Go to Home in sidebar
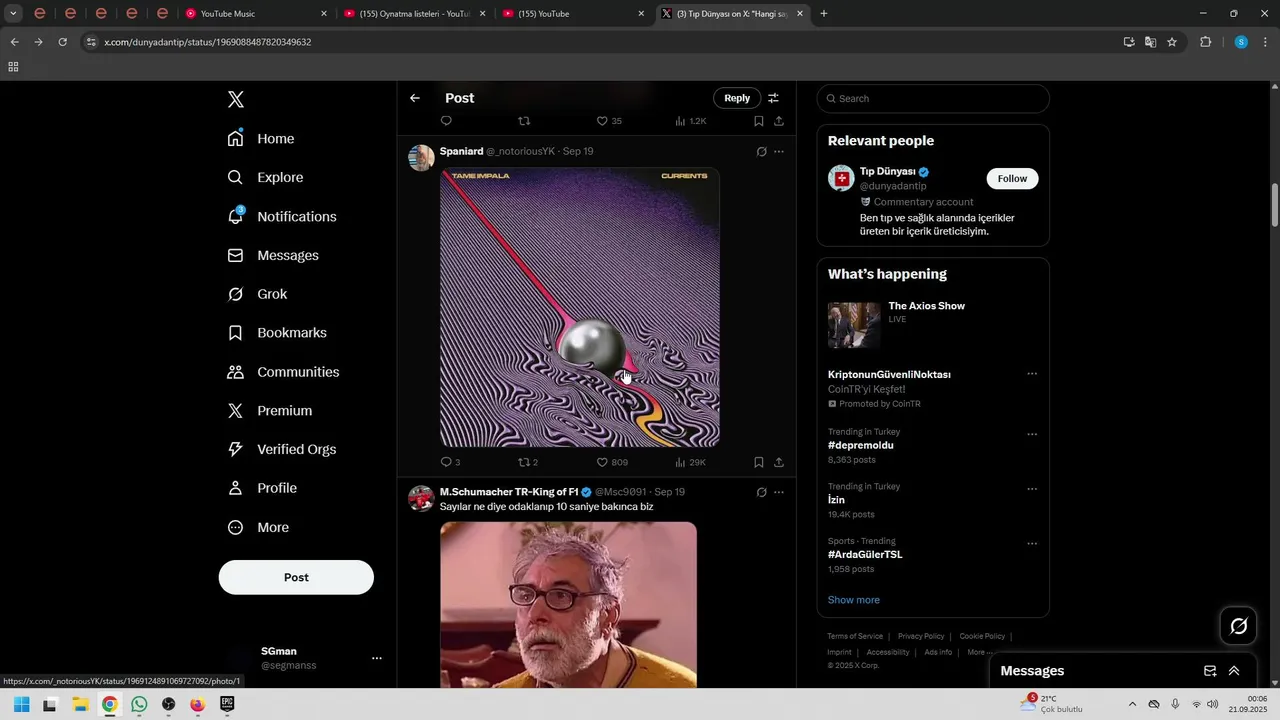Viewport: 1280px width, 720px height. coord(261,139)
